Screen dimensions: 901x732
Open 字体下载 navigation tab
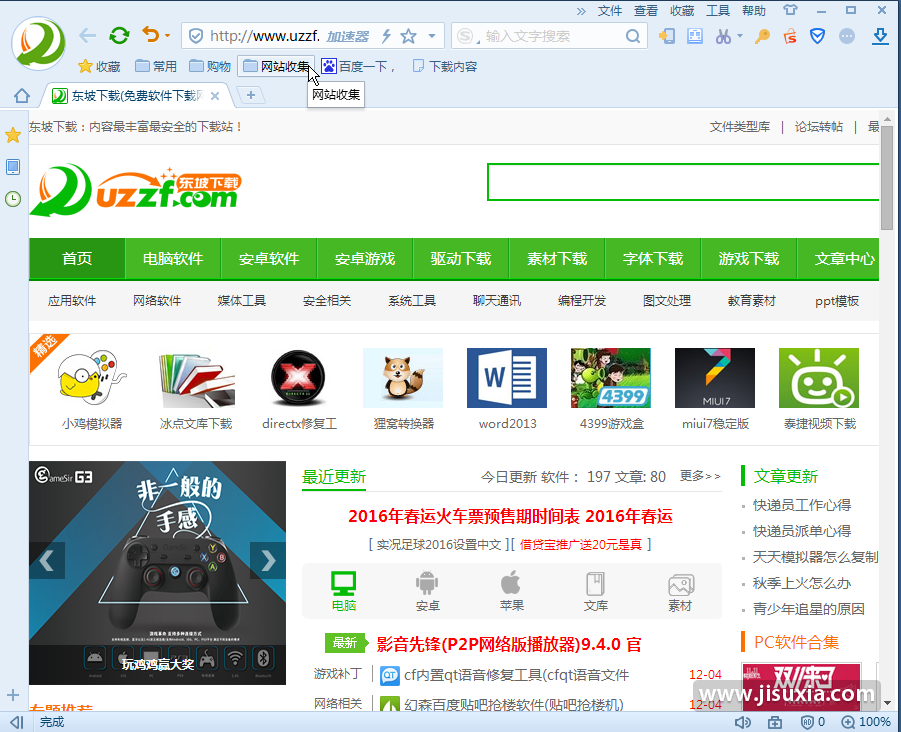tap(653, 259)
